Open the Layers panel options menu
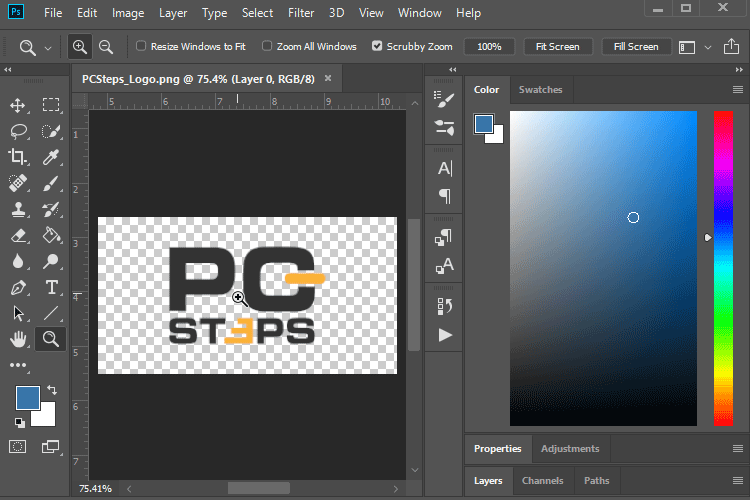 click(738, 480)
